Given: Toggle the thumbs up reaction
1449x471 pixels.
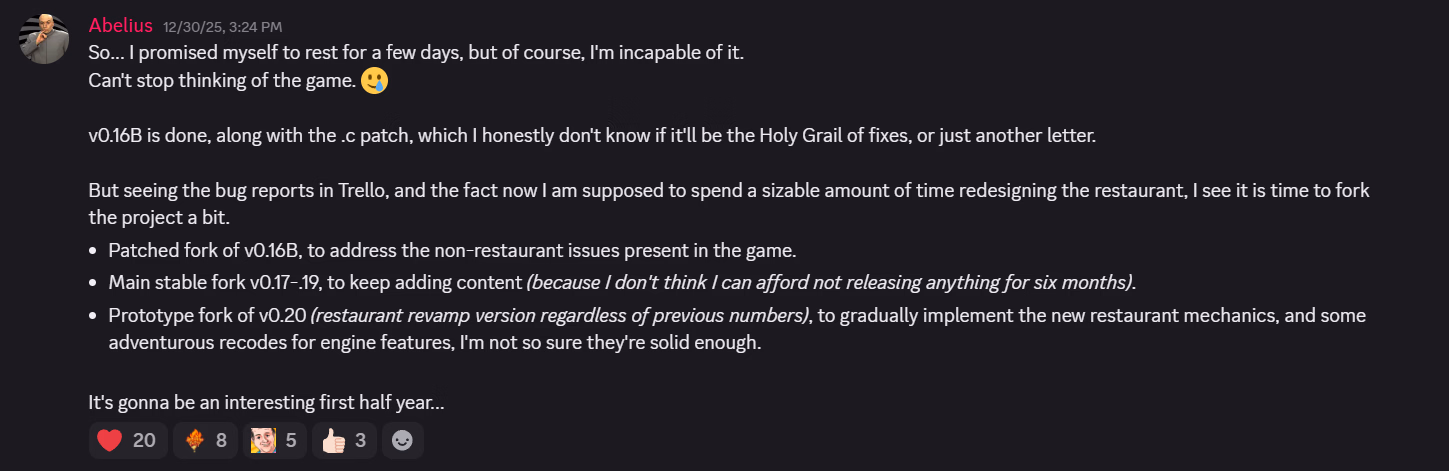Looking at the screenshot, I should pos(345,440).
